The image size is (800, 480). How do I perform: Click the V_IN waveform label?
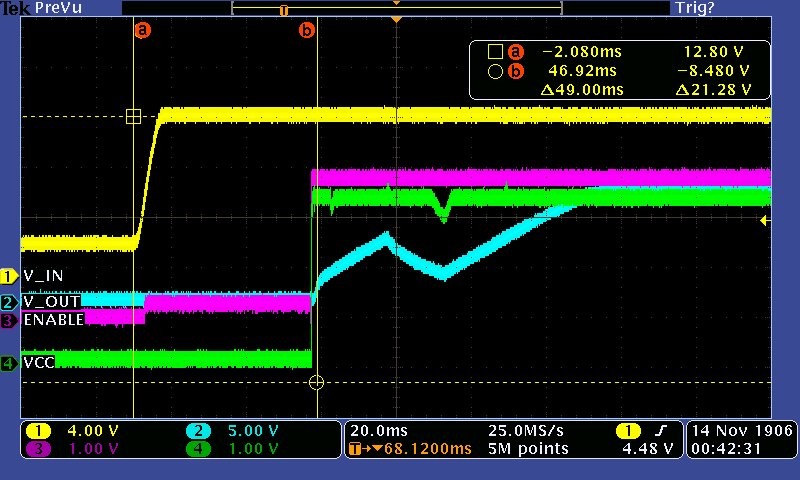pyautogui.click(x=43, y=276)
